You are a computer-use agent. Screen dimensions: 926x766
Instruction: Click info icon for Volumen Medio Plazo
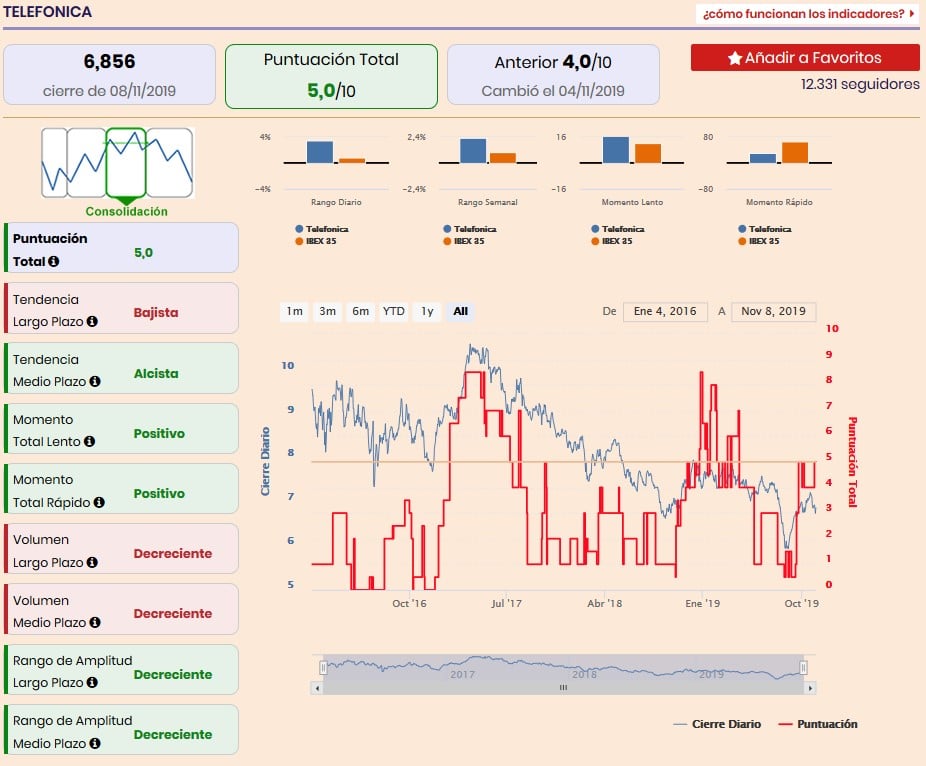click(95, 622)
